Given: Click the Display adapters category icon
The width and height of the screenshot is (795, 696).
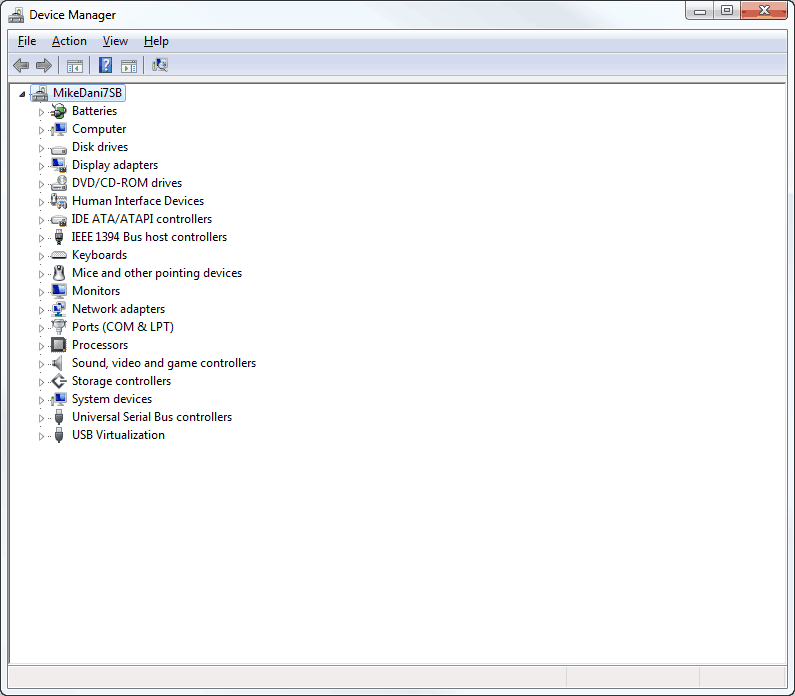Looking at the screenshot, I should pos(59,165).
